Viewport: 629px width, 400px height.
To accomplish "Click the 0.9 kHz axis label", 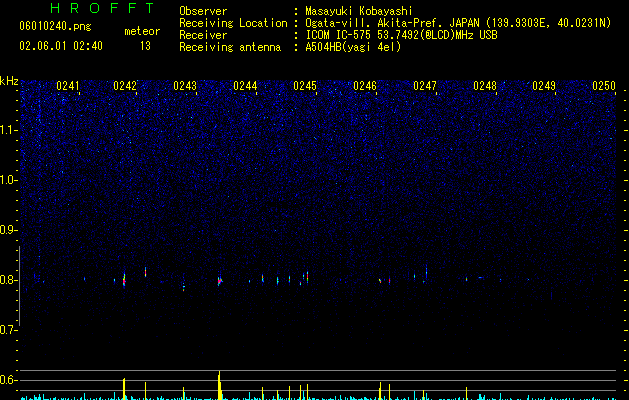I will [x=9, y=230].
